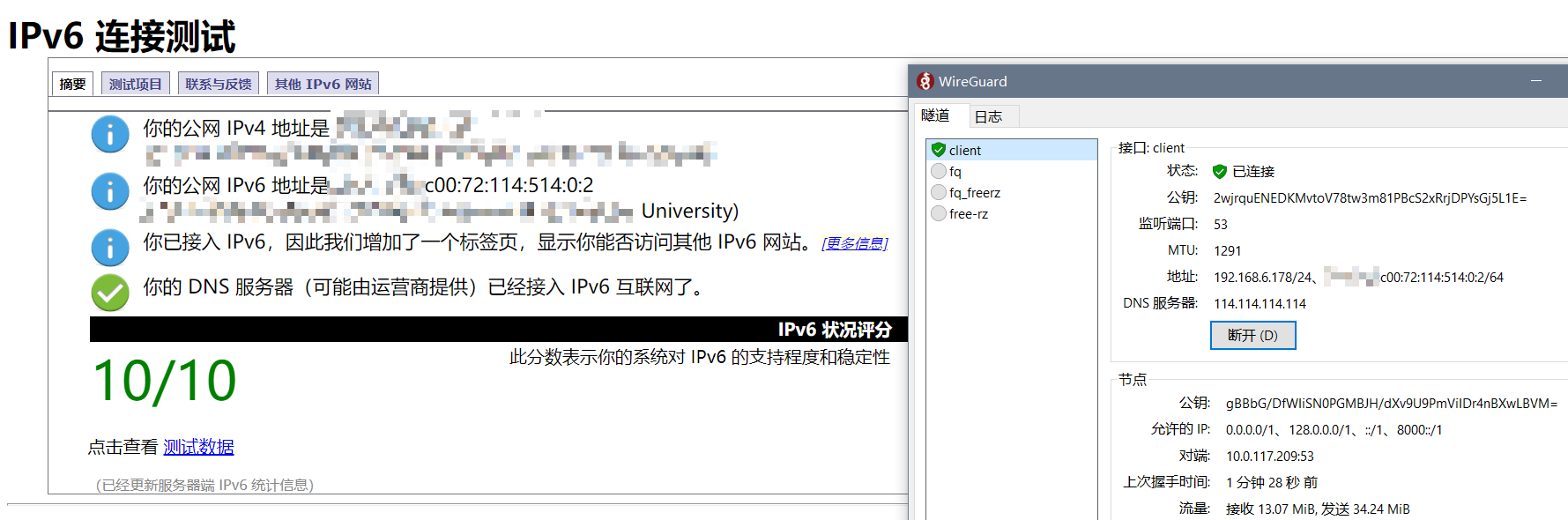
Task: Click the peer public key value
Action: [x=1391, y=404]
